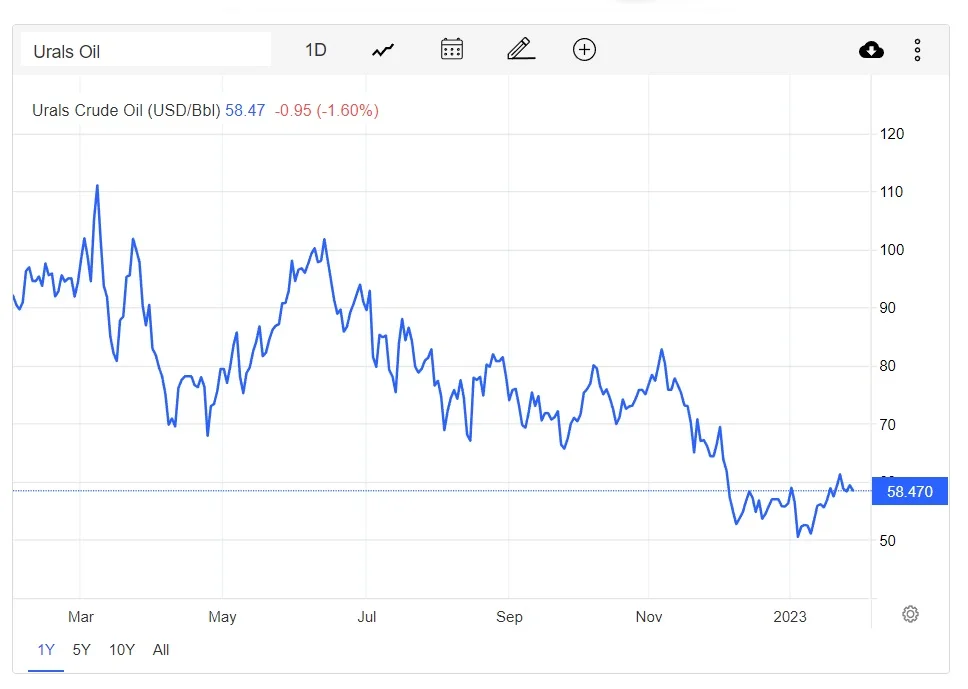Open the drawing tools selector

pos(519,49)
